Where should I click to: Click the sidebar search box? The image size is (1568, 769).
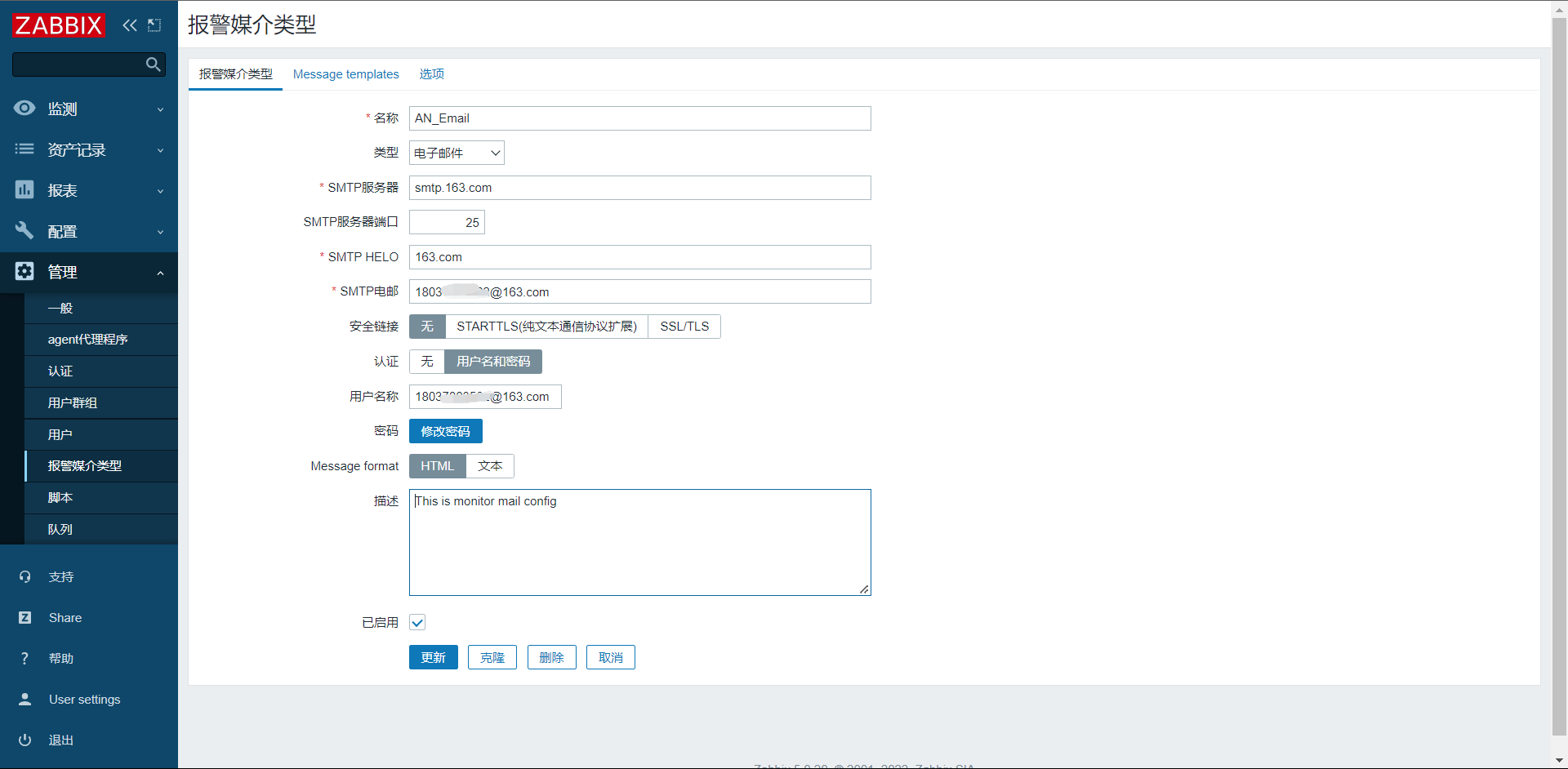coord(89,64)
